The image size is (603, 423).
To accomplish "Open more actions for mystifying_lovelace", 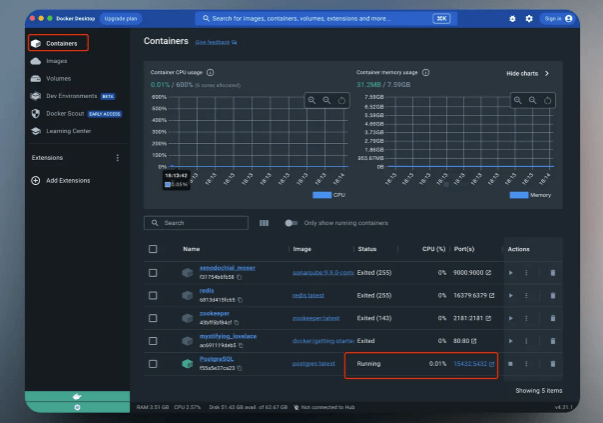I will click(526, 341).
